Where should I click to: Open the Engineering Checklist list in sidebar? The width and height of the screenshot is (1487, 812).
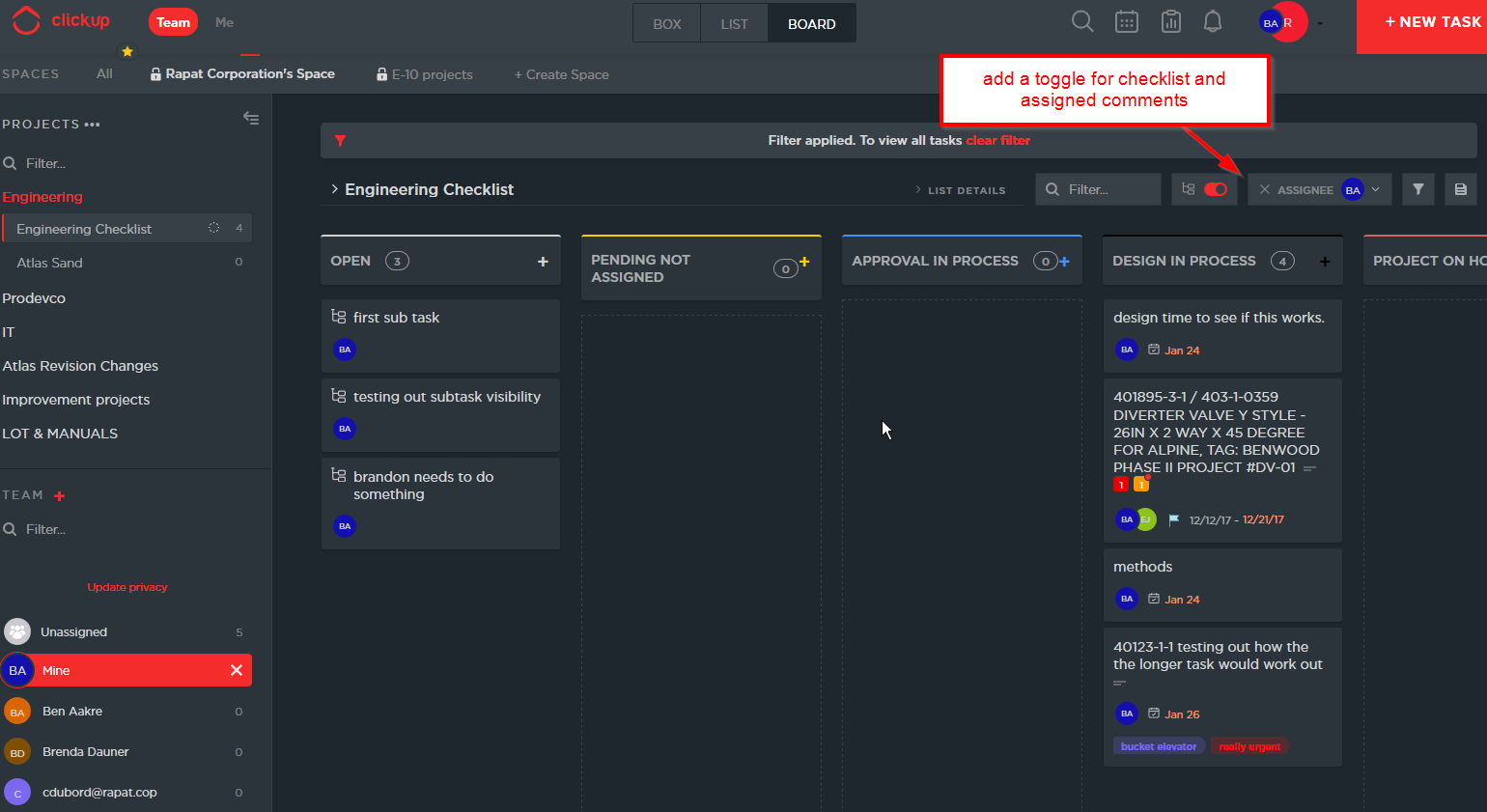point(126,229)
